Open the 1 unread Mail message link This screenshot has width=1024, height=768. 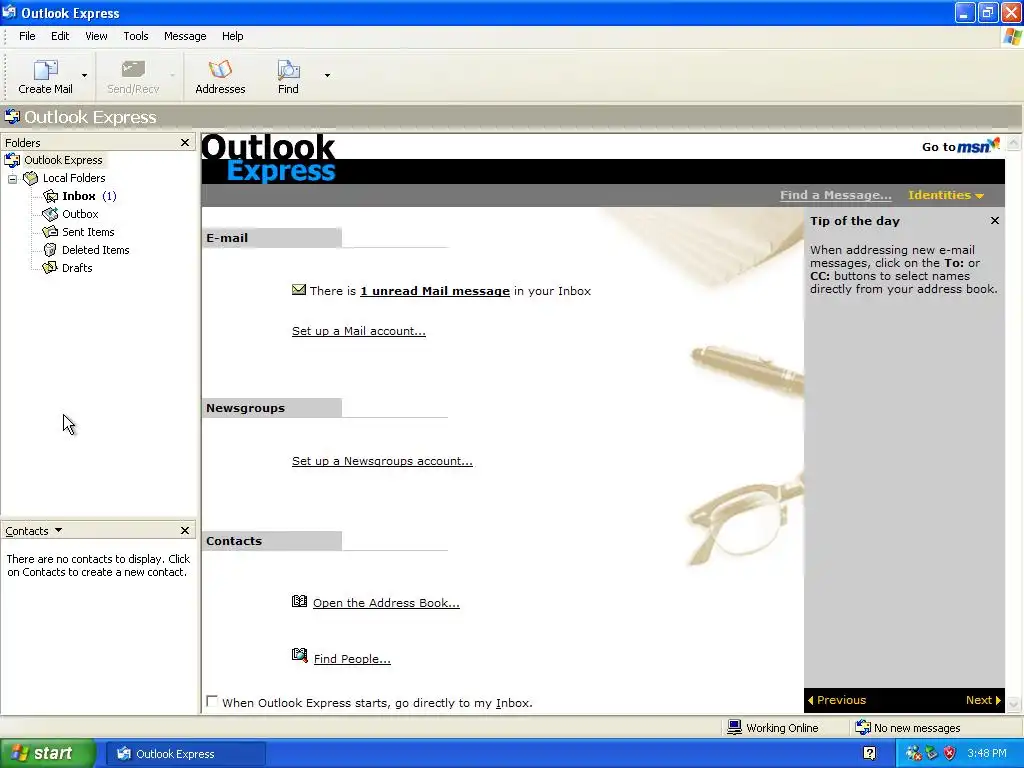435,291
